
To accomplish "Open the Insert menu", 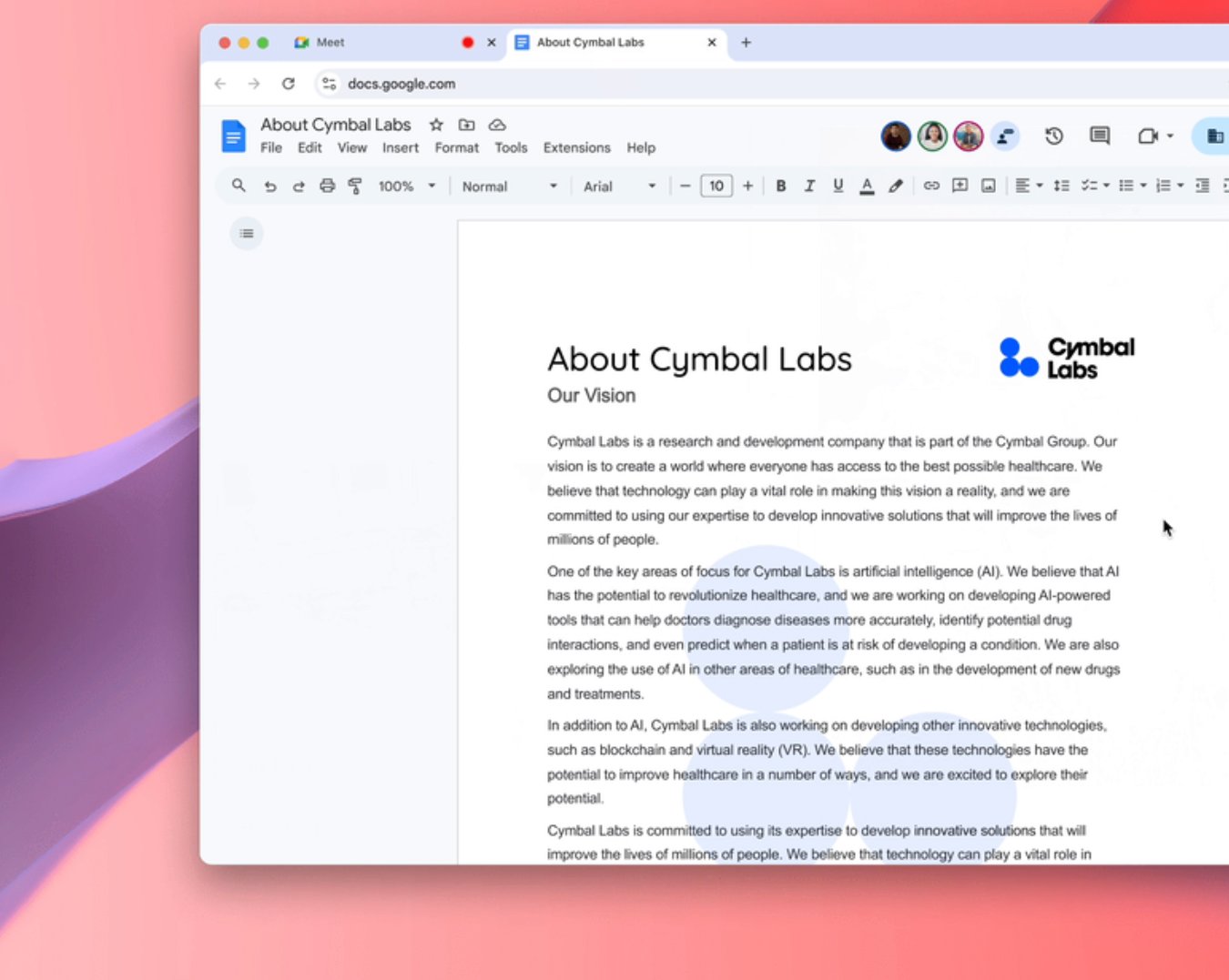I will (x=401, y=147).
